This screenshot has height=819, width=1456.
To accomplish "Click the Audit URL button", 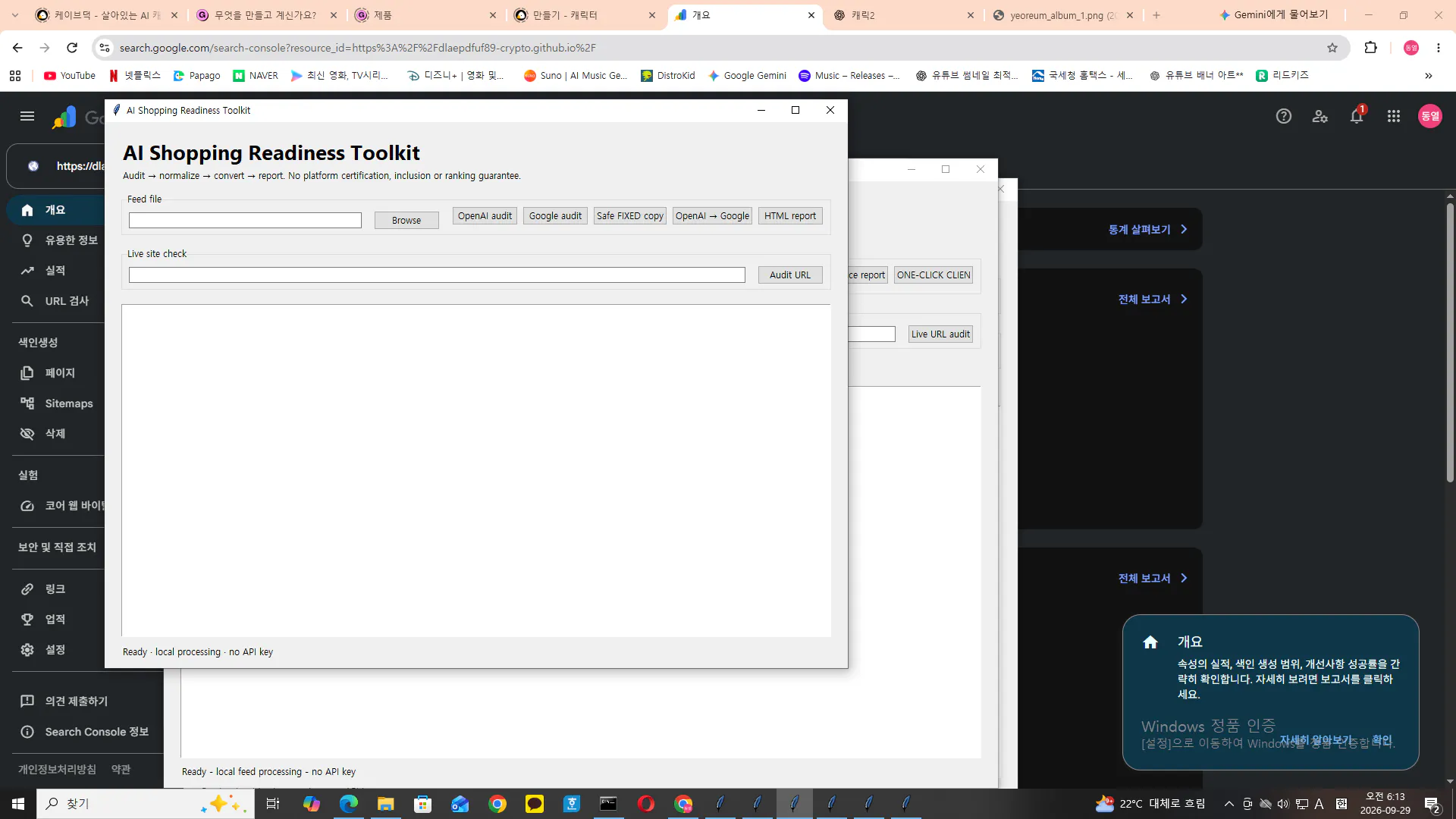I will pos(790,275).
